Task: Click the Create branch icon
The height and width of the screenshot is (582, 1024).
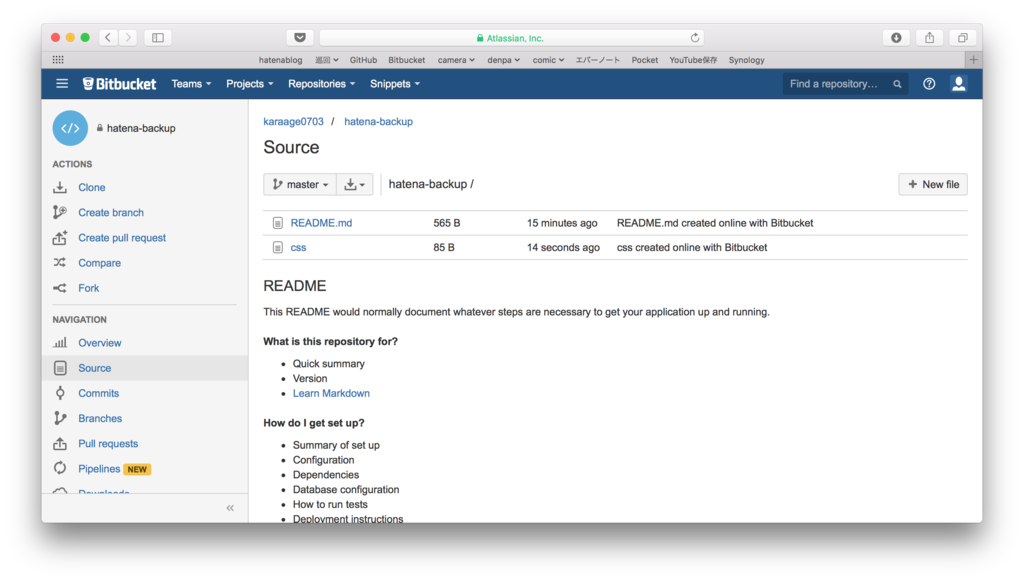Action: [60, 212]
